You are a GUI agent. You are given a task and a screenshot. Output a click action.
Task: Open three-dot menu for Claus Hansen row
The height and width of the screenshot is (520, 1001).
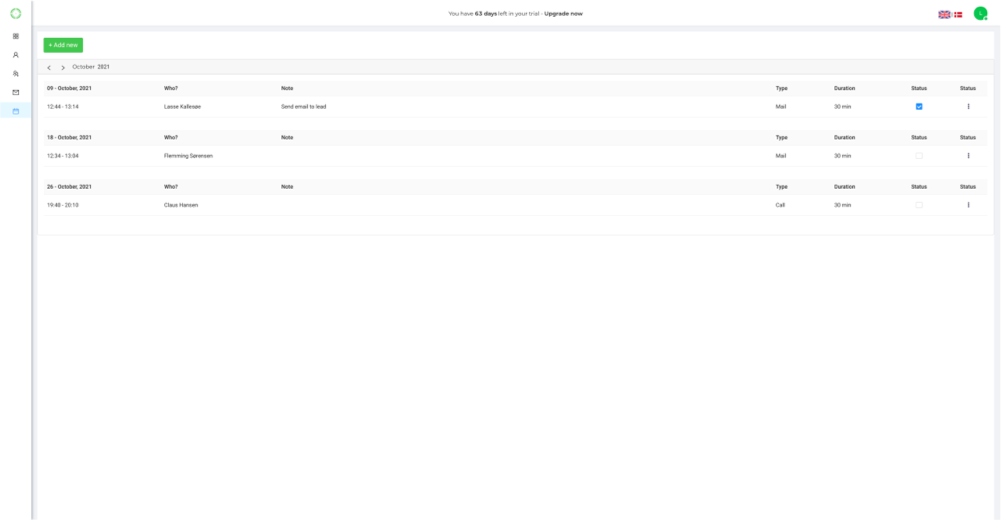tap(968, 205)
